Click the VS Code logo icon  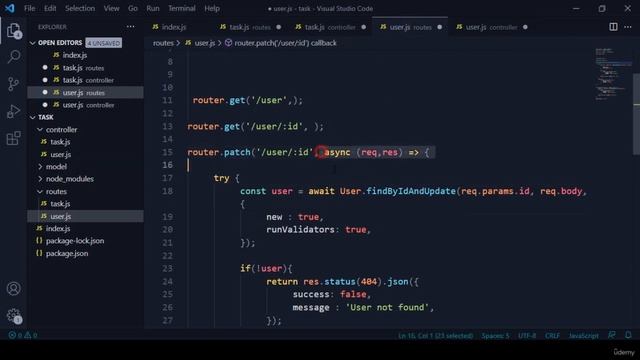point(10,8)
